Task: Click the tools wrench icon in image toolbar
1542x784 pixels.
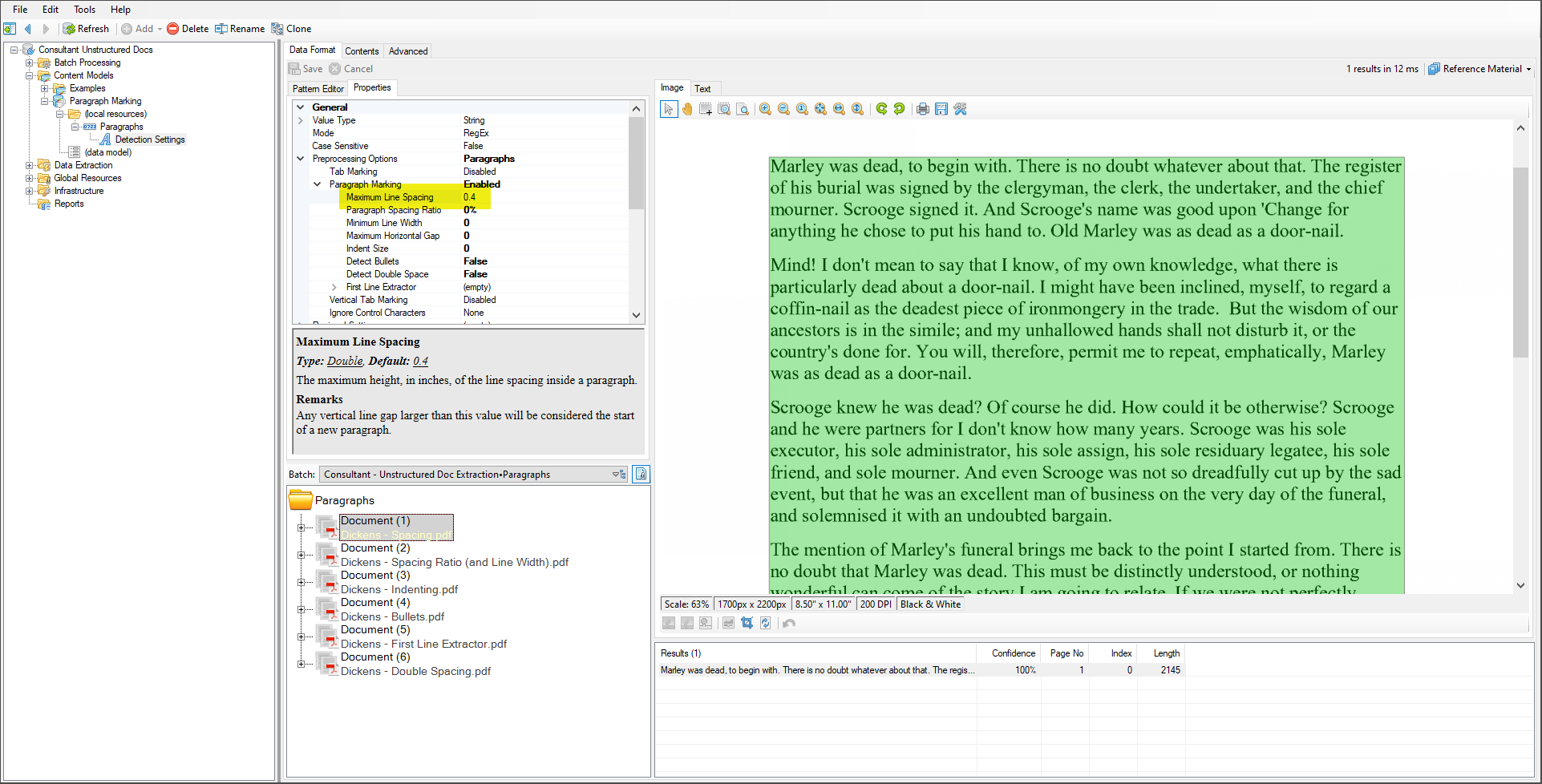Action: tap(960, 109)
